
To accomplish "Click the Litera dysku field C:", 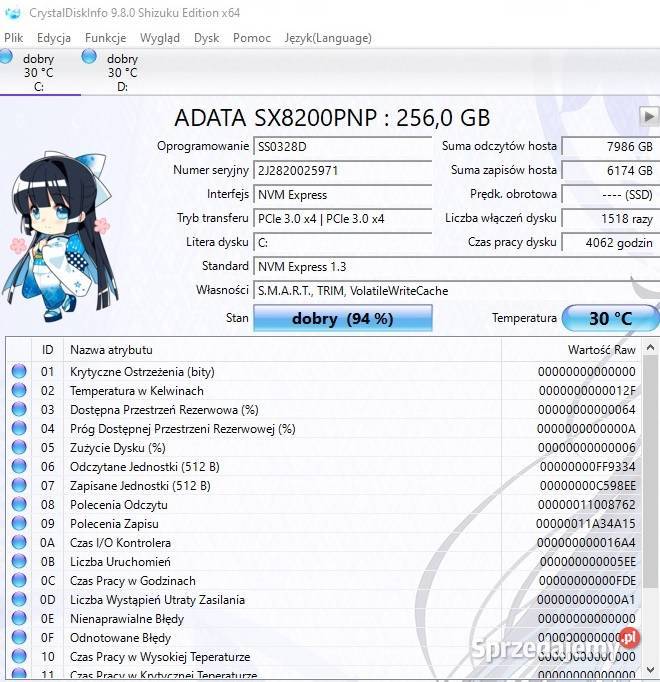I will click(x=342, y=242).
